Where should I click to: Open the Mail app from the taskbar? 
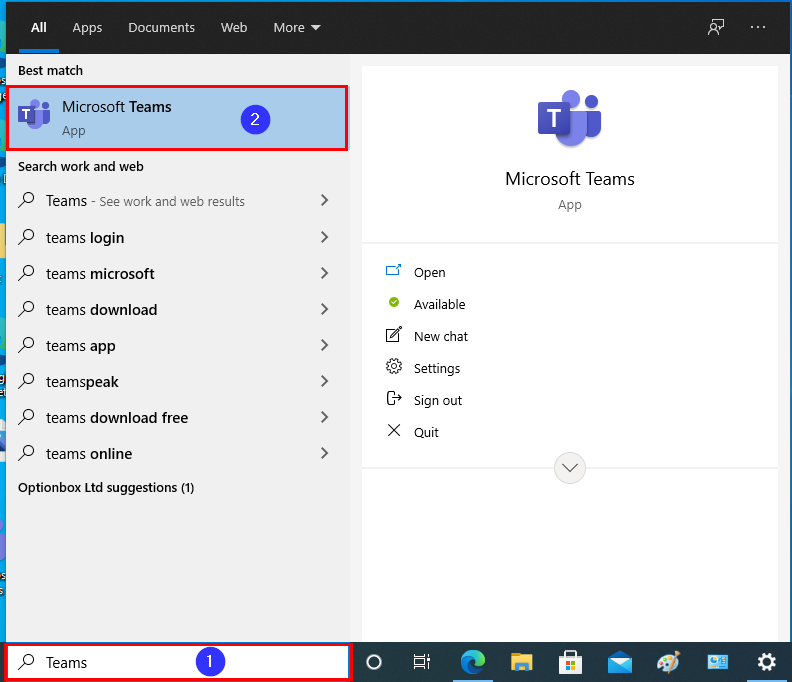(x=620, y=662)
